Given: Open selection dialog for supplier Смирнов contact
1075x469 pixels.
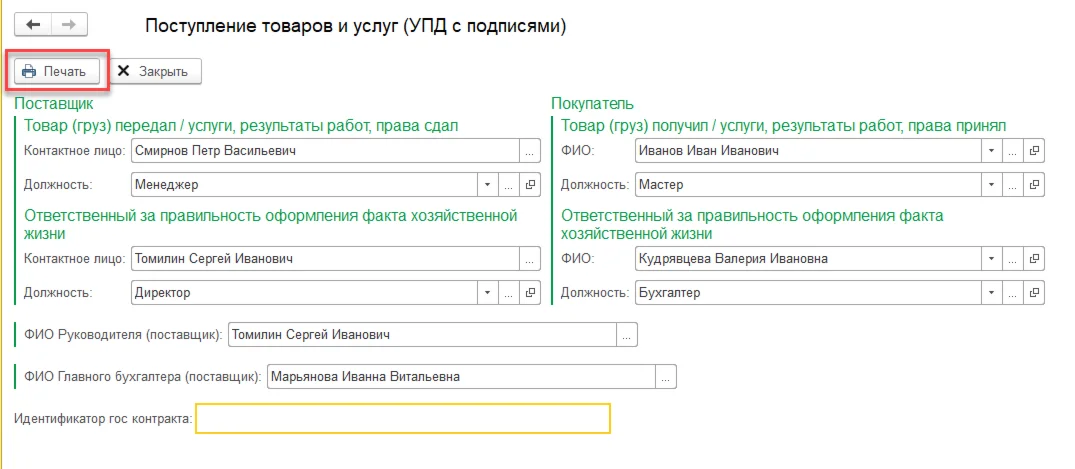Looking at the screenshot, I should (x=529, y=151).
